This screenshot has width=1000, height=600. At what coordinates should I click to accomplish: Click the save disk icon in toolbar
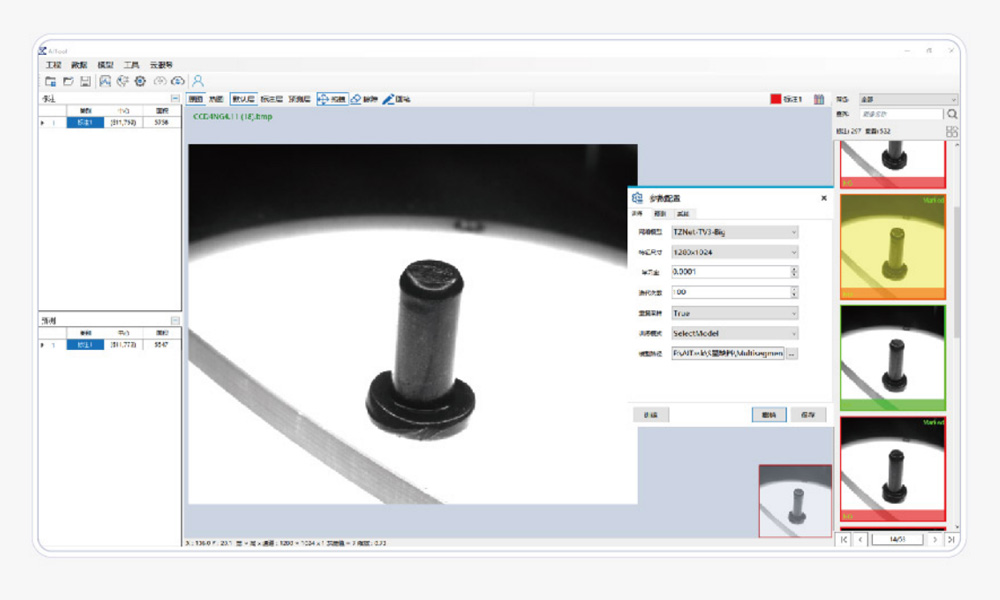(x=85, y=81)
